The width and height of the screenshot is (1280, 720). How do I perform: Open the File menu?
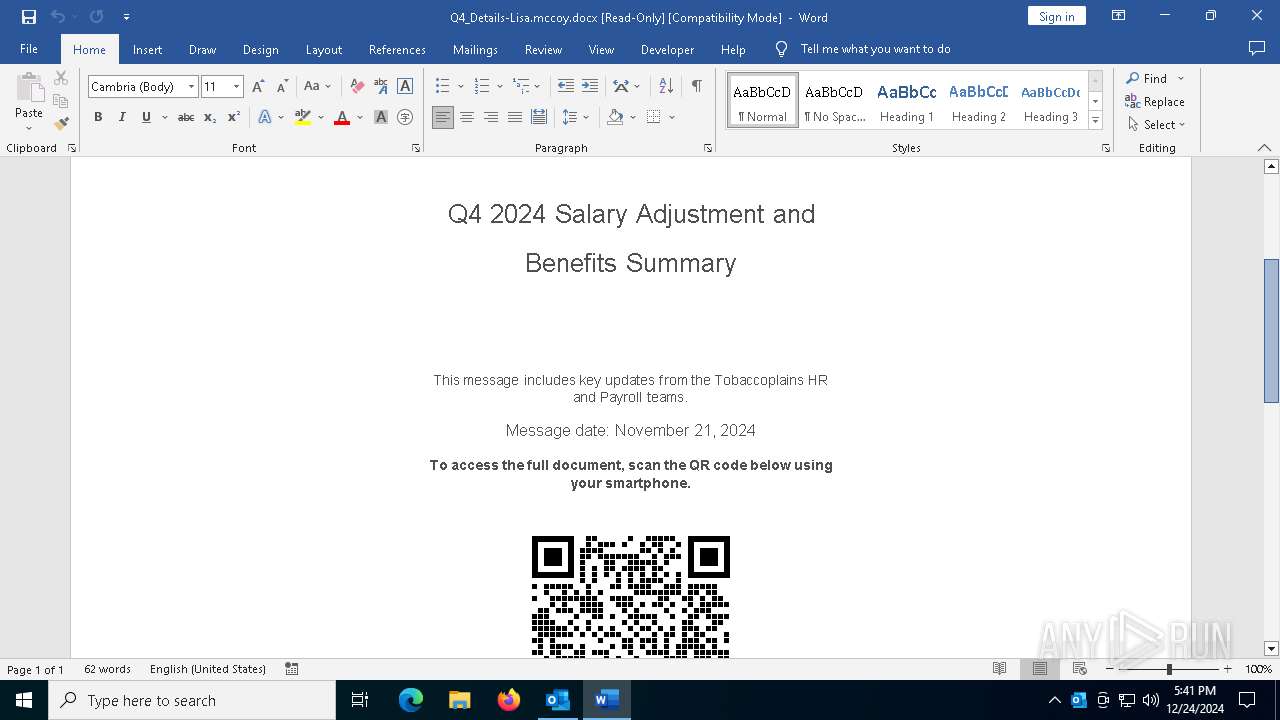click(29, 49)
